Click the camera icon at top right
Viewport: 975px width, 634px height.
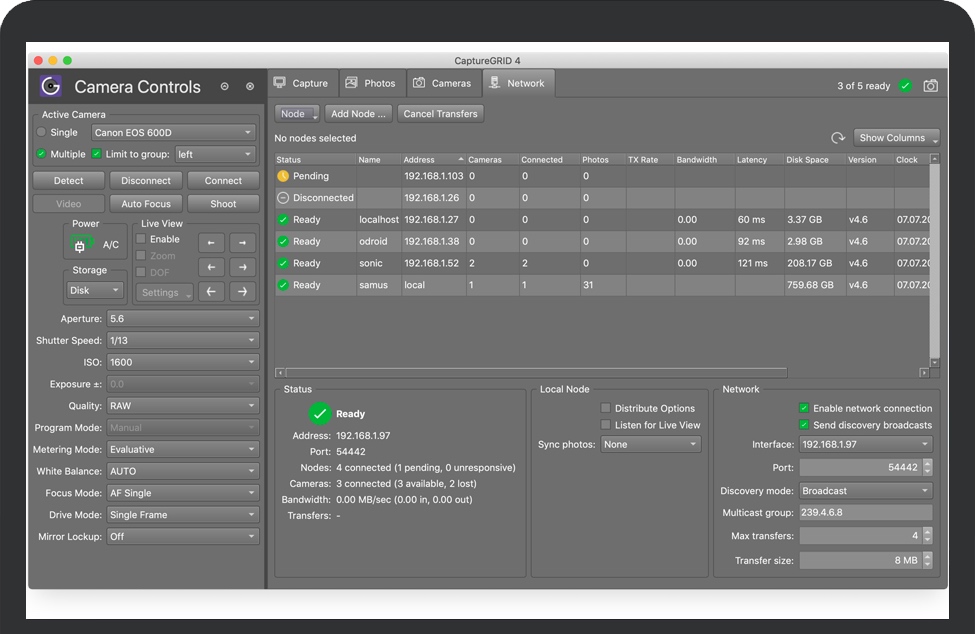(x=930, y=86)
